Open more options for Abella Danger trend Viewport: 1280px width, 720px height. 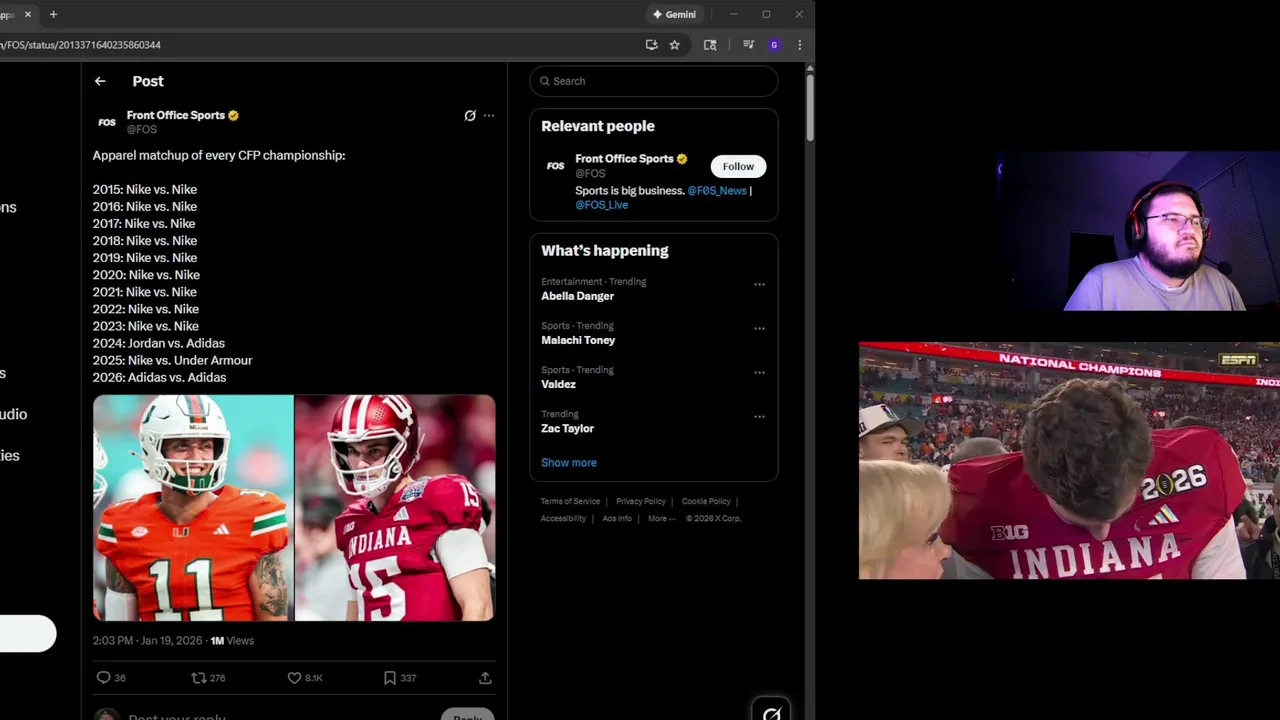pyautogui.click(x=759, y=284)
